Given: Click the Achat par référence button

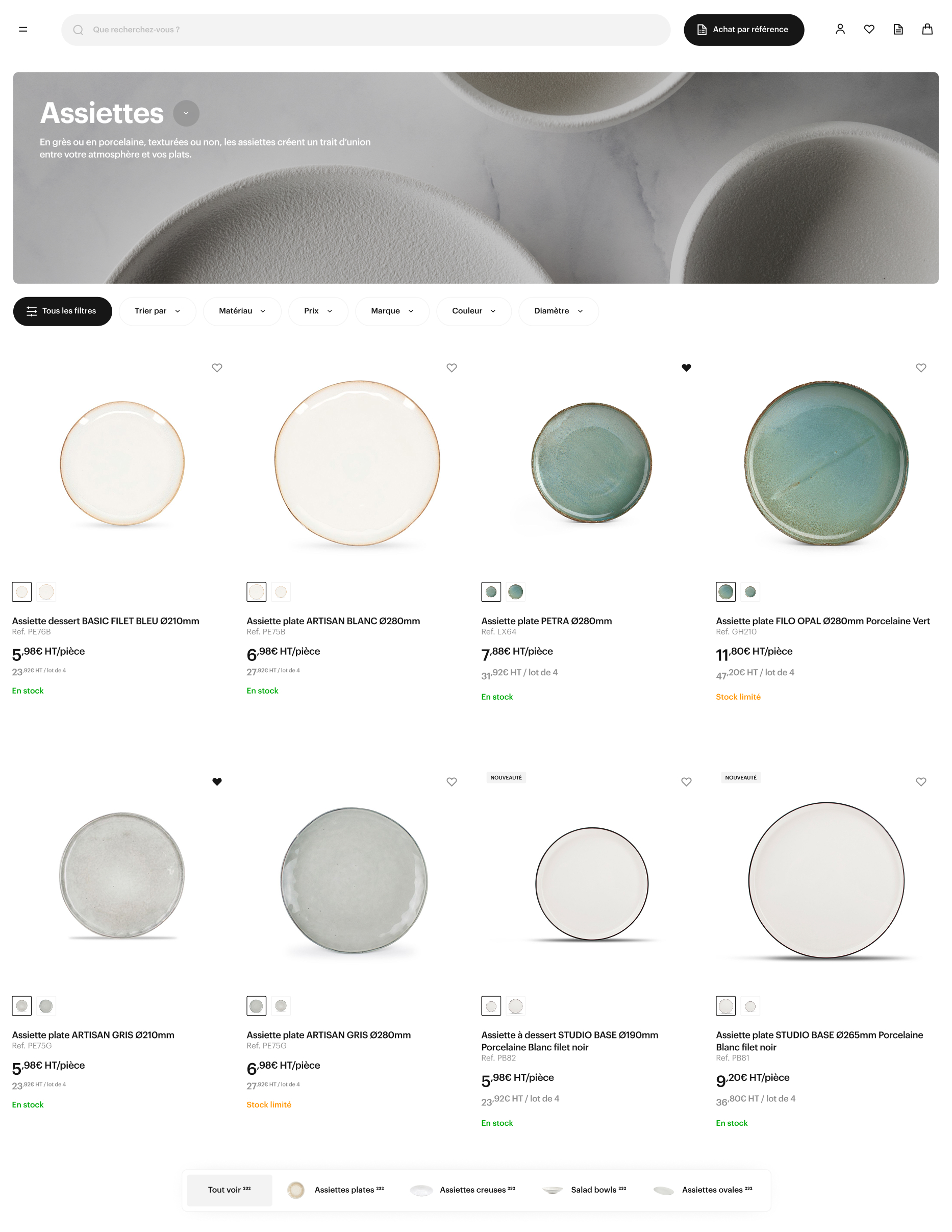Looking at the screenshot, I should [744, 30].
